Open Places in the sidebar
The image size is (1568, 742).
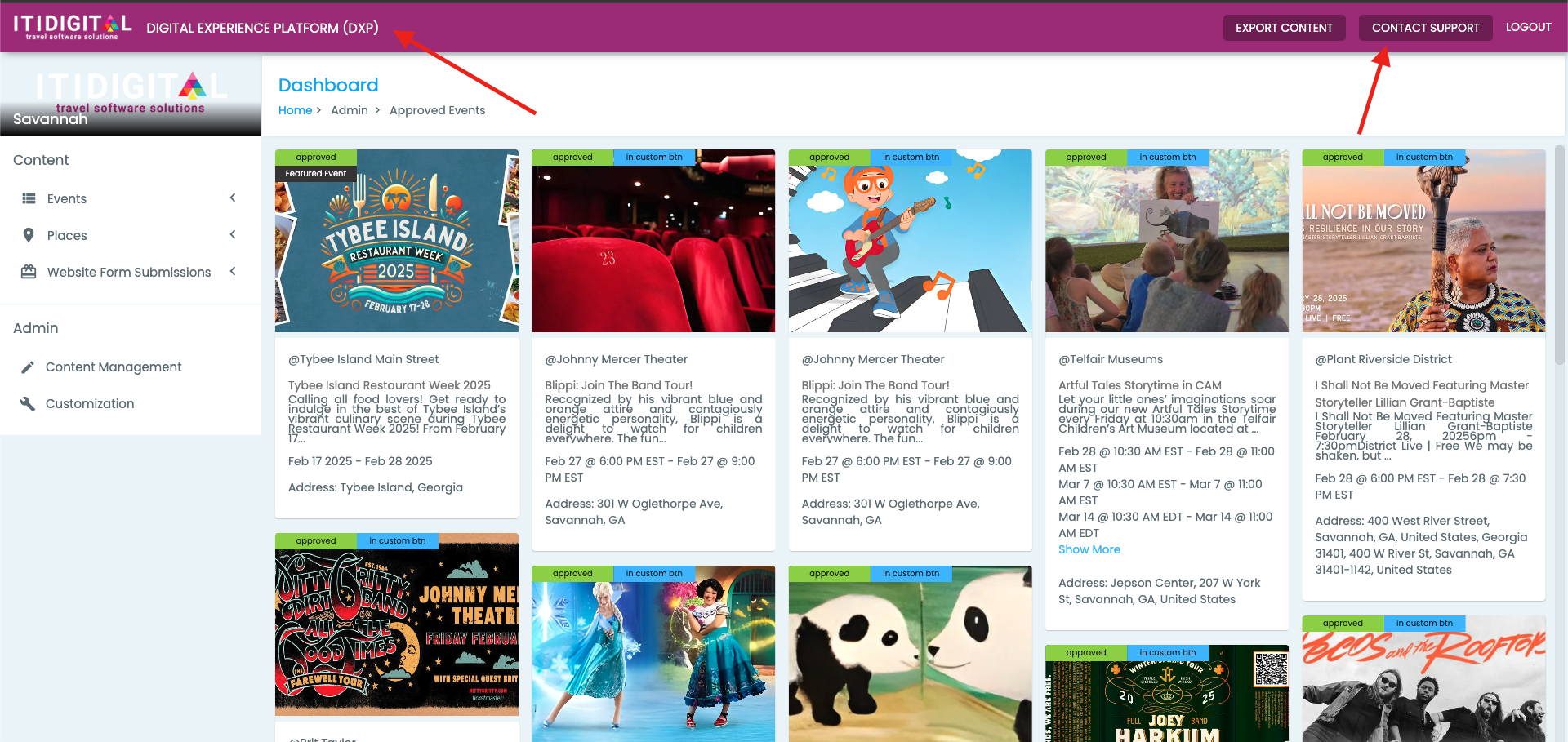(x=131, y=235)
